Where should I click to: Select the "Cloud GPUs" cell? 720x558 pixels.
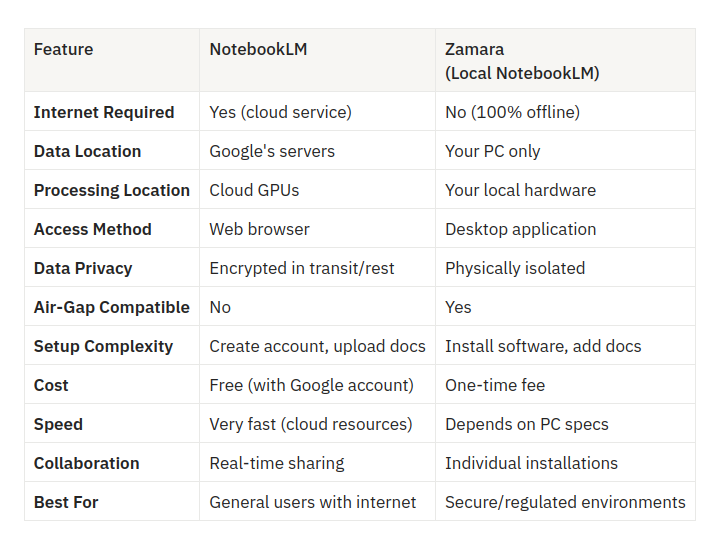coord(254,190)
